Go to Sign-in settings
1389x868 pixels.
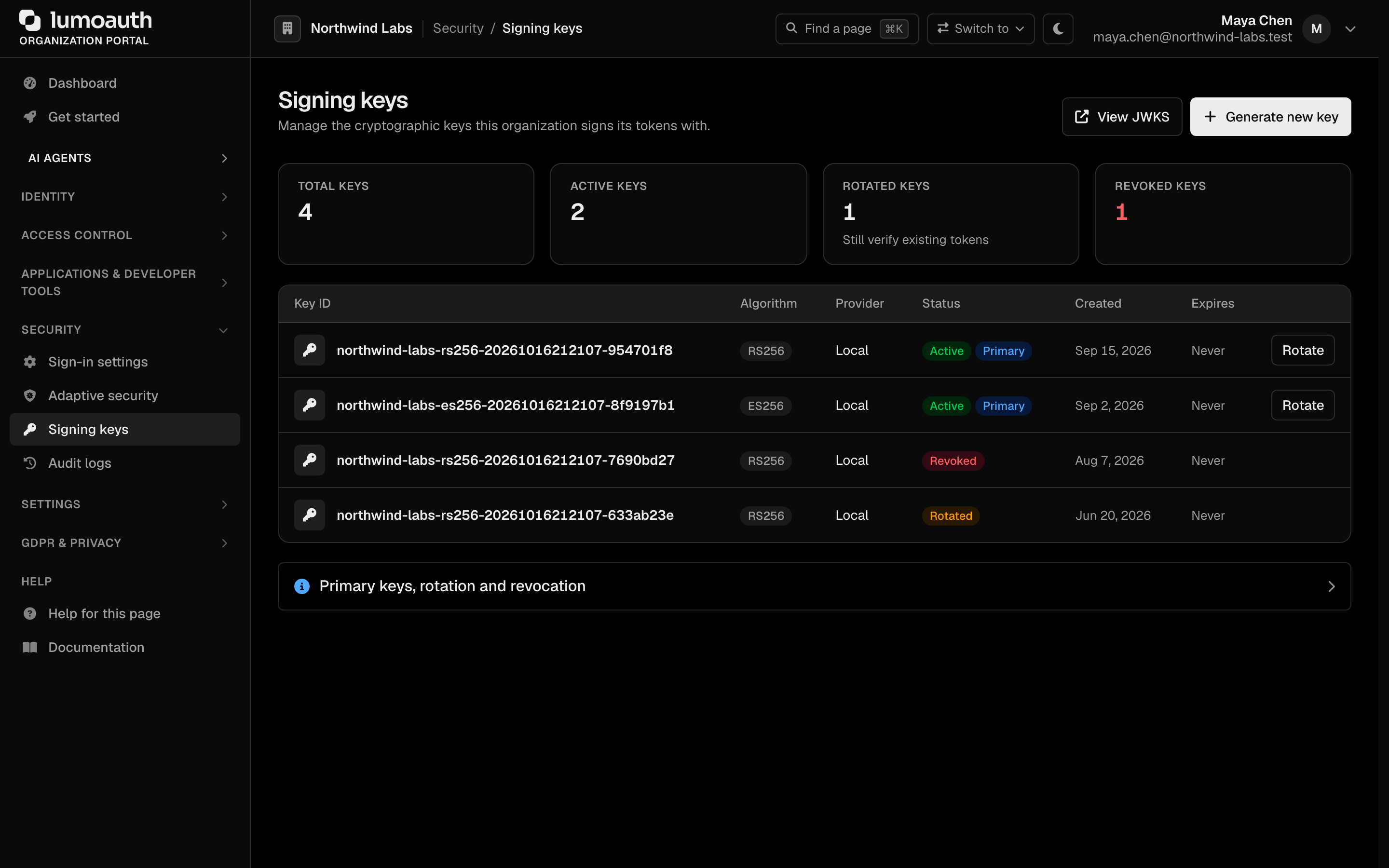click(x=125, y=362)
